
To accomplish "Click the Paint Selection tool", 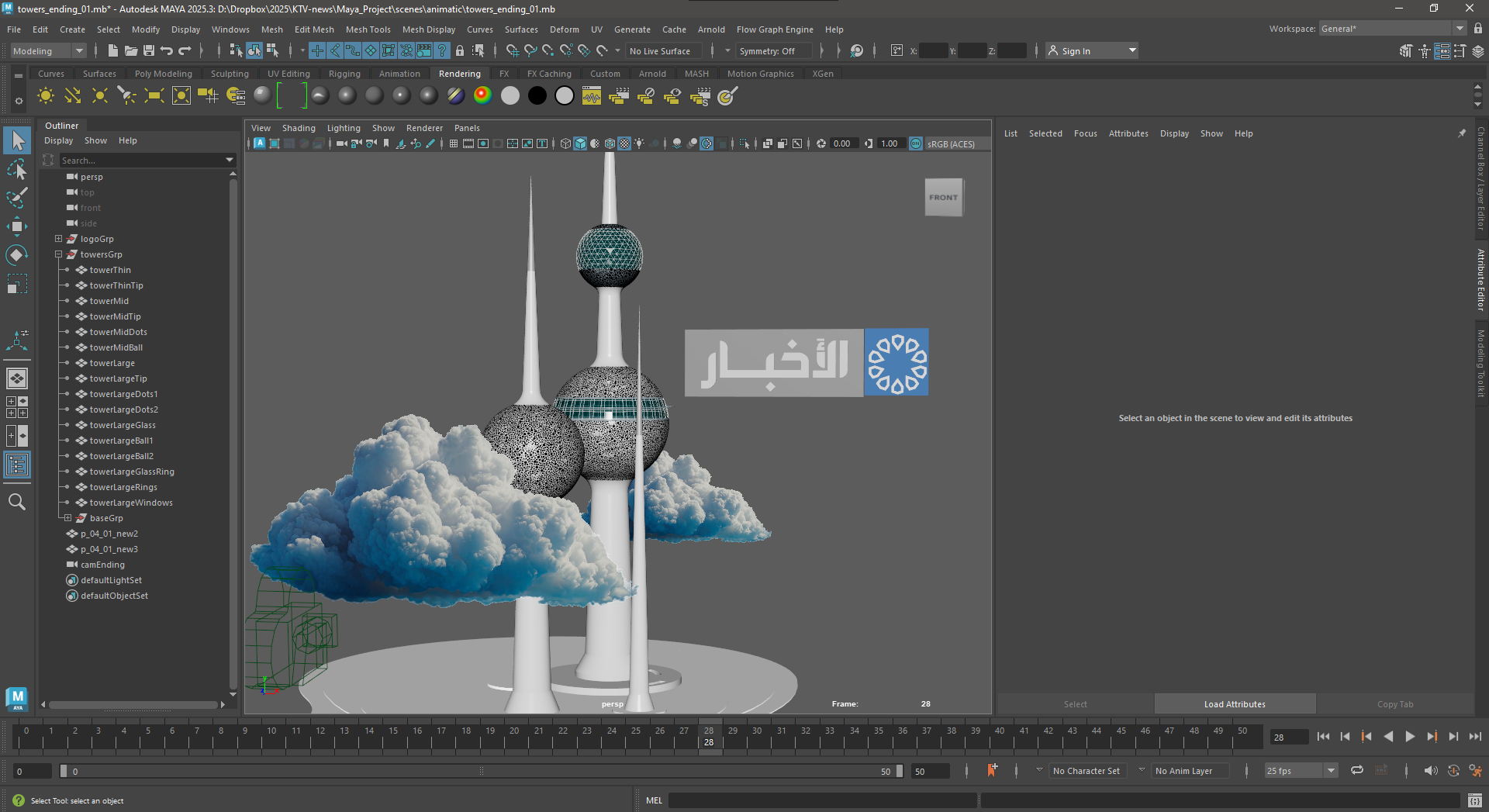I will (x=17, y=198).
